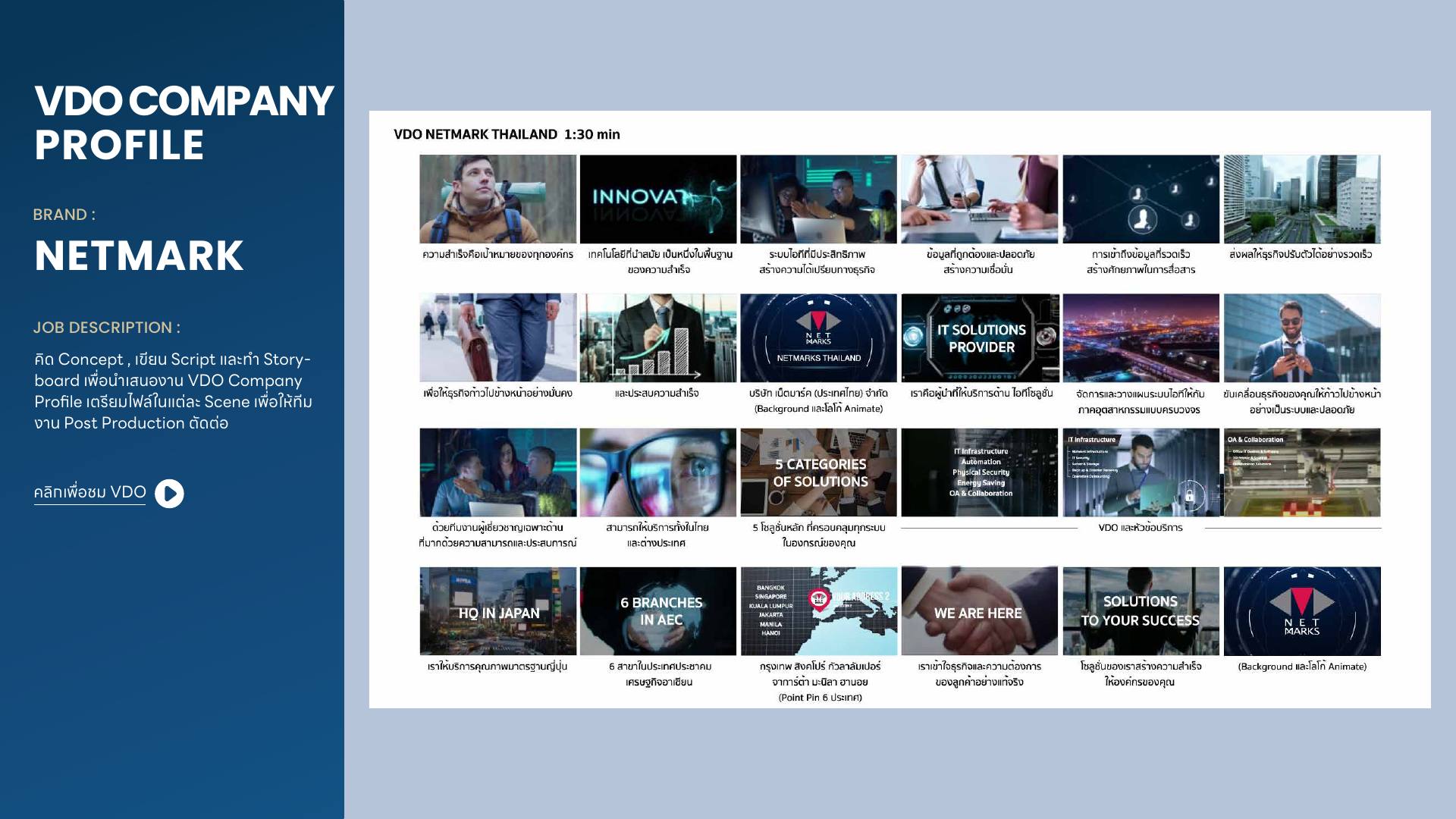The height and width of the screenshot is (819, 1456).
Task: Open the คลิกเพื่อชม VDO link
Action: [x=89, y=493]
